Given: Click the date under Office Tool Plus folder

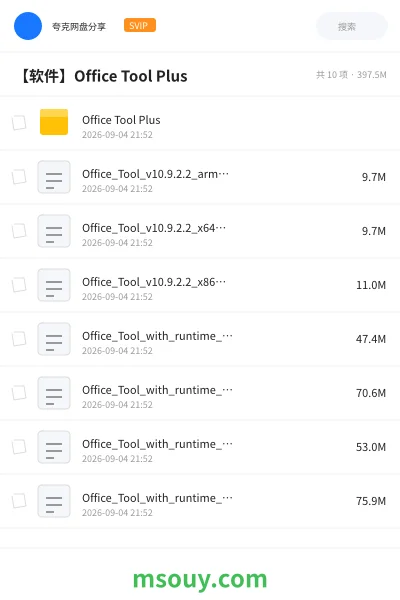Looking at the screenshot, I should coord(117,135).
